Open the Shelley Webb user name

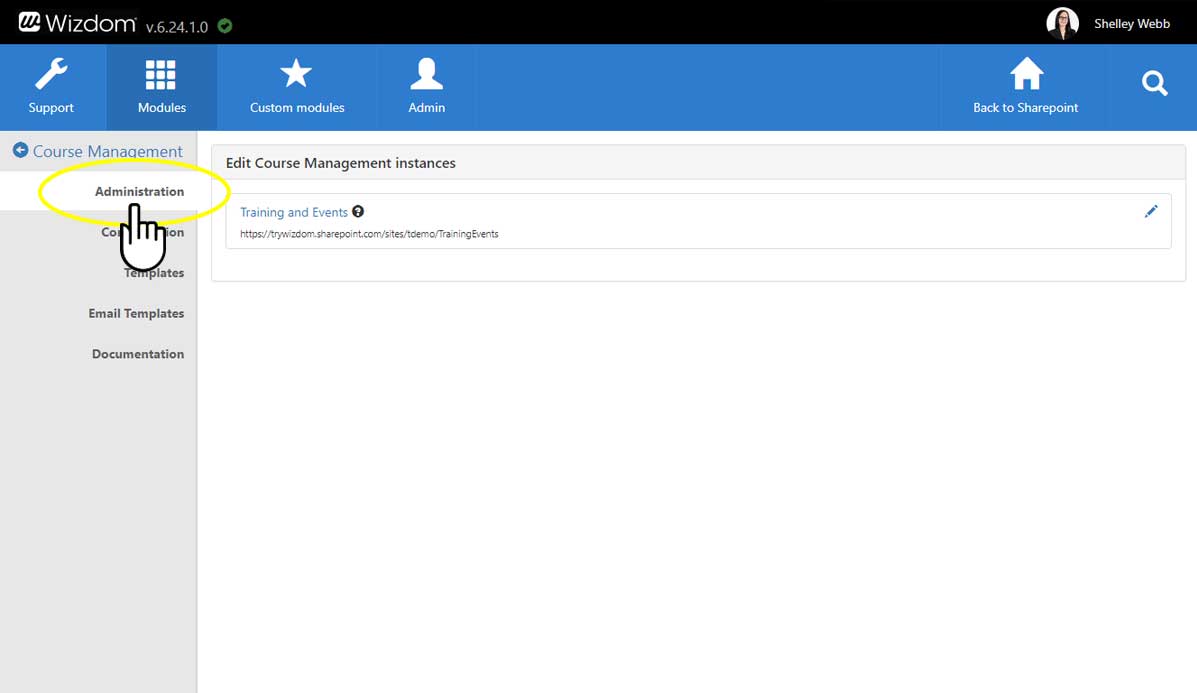[x=1131, y=24]
